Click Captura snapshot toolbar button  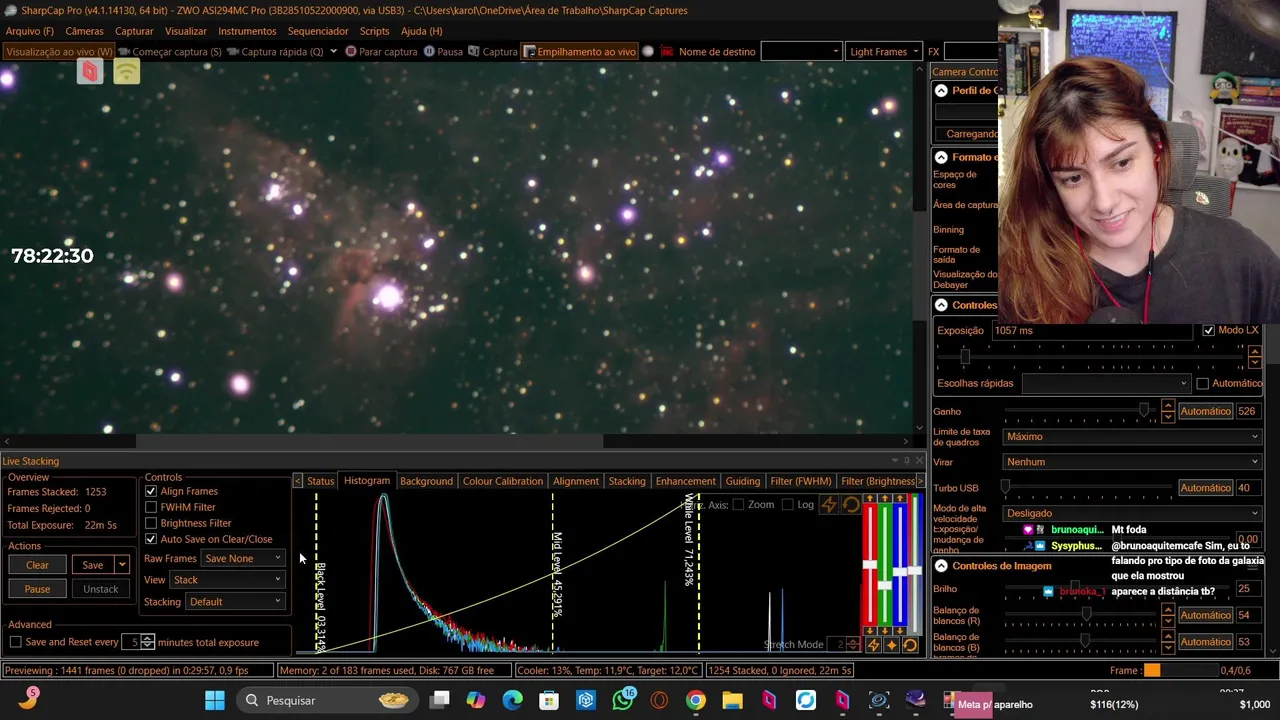click(x=492, y=52)
